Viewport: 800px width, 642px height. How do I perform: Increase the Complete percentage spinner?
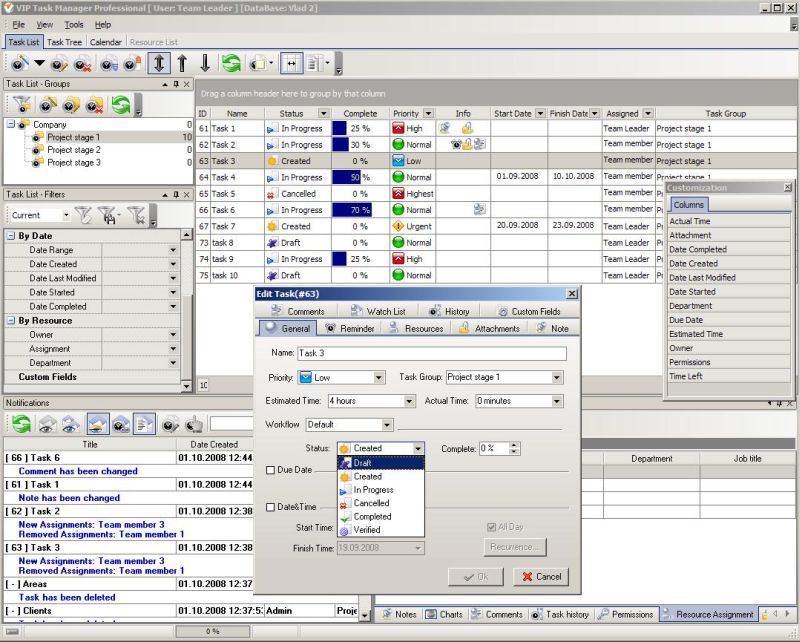coord(514,446)
